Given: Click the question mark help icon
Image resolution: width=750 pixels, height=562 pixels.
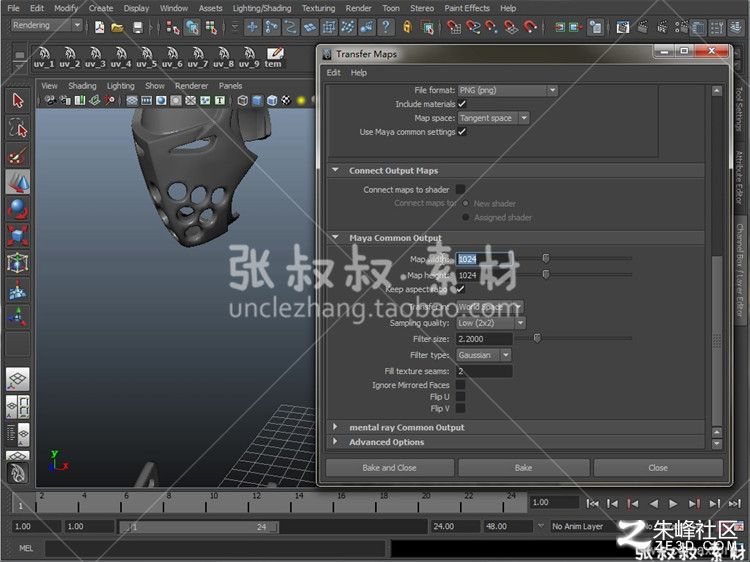Looking at the screenshot, I should click(386, 27).
